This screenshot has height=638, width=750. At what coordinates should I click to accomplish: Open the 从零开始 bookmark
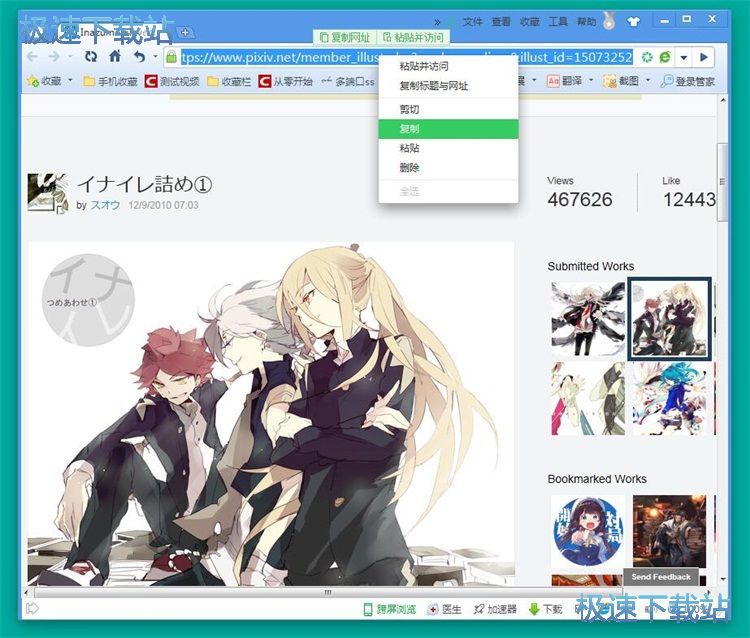286,81
